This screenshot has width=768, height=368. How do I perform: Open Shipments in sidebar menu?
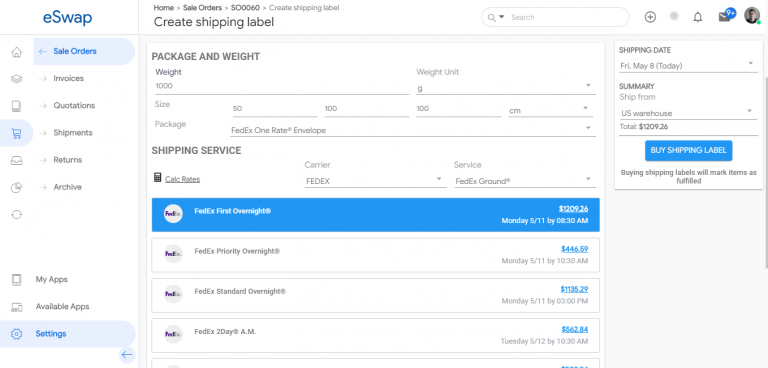tap(73, 133)
